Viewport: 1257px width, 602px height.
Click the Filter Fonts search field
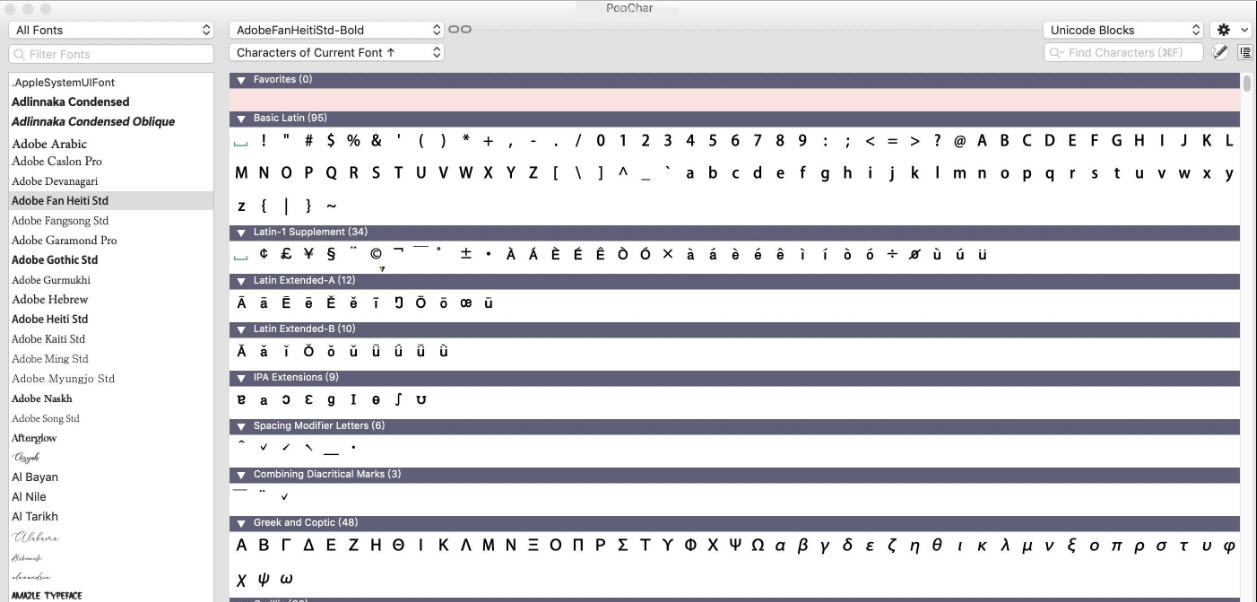[110, 51]
